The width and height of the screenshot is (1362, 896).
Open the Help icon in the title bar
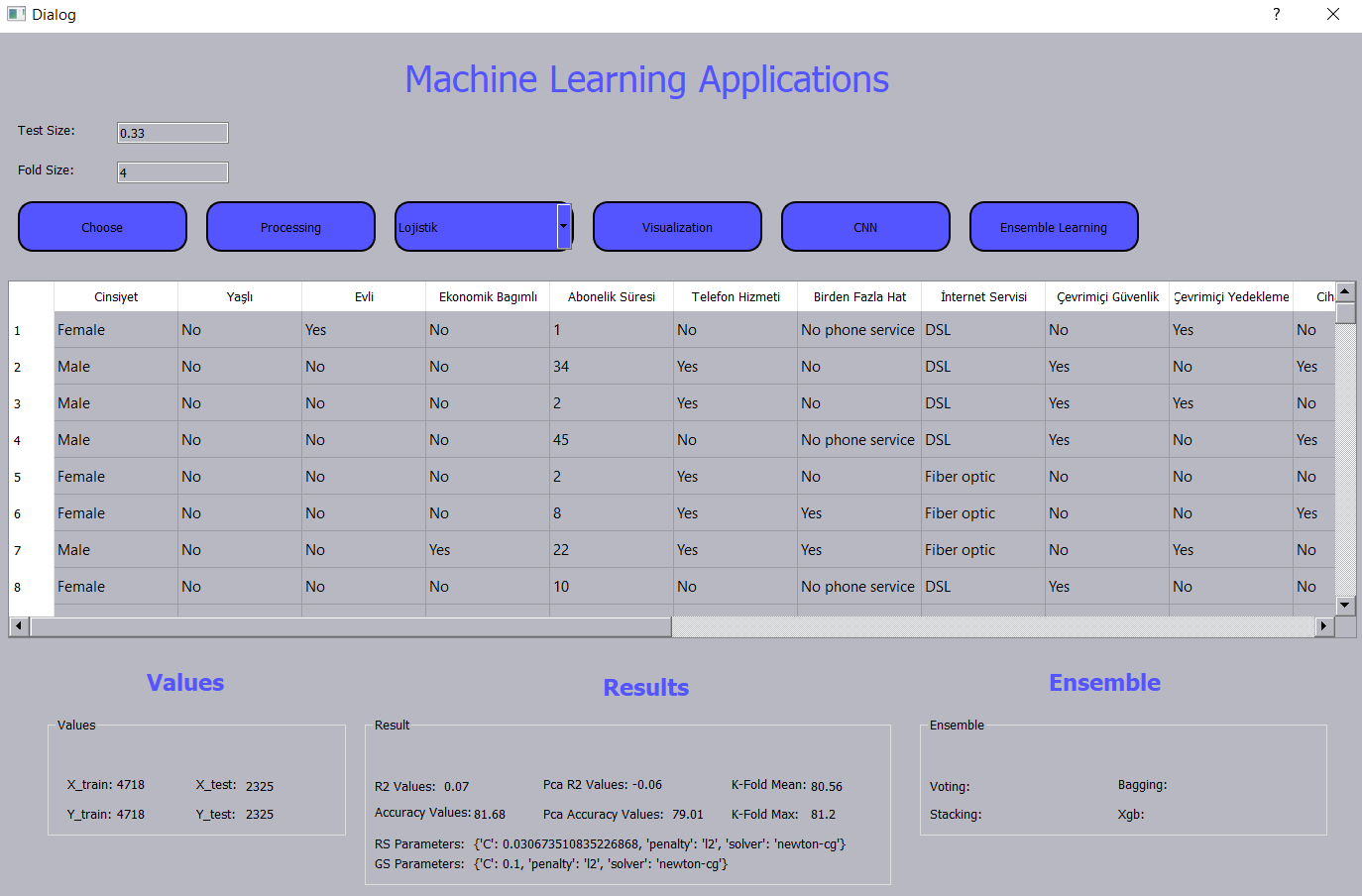point(1276,14)
